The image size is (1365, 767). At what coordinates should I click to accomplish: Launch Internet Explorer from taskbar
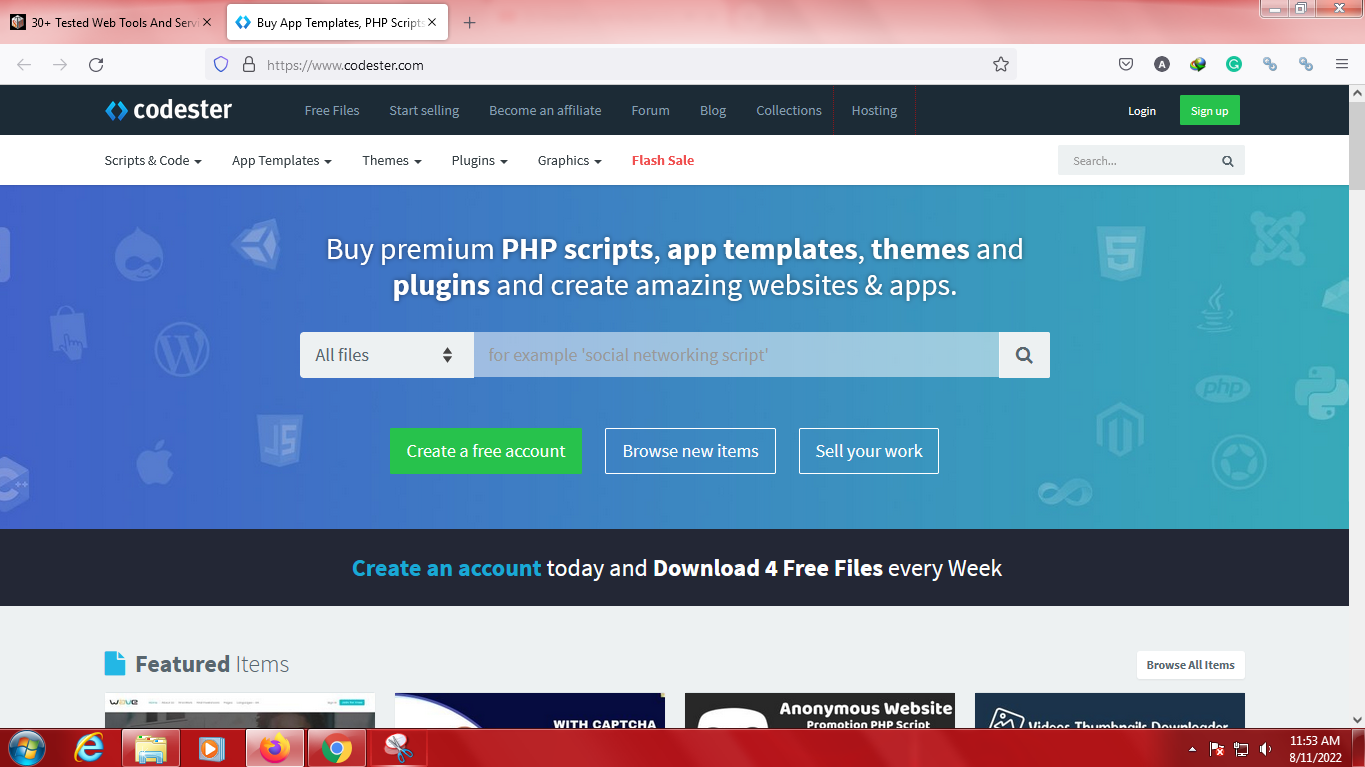[89, 748]
